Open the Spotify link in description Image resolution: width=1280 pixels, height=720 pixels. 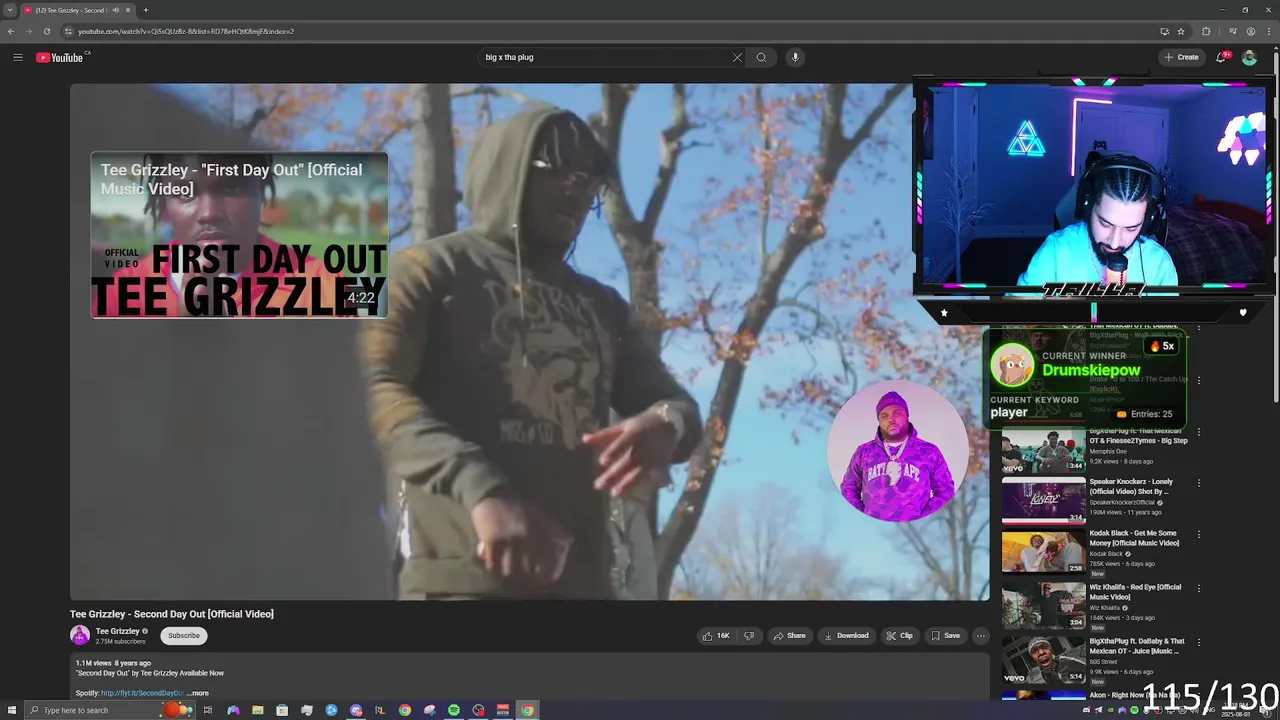pyautogui.click(x=143, y=693)
